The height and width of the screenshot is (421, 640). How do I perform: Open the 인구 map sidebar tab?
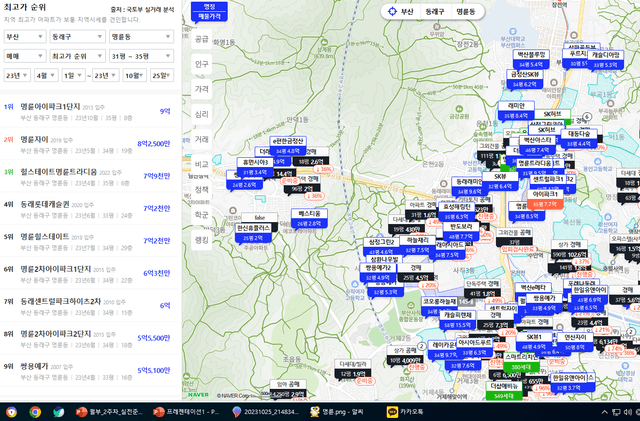tap(202, 64)
